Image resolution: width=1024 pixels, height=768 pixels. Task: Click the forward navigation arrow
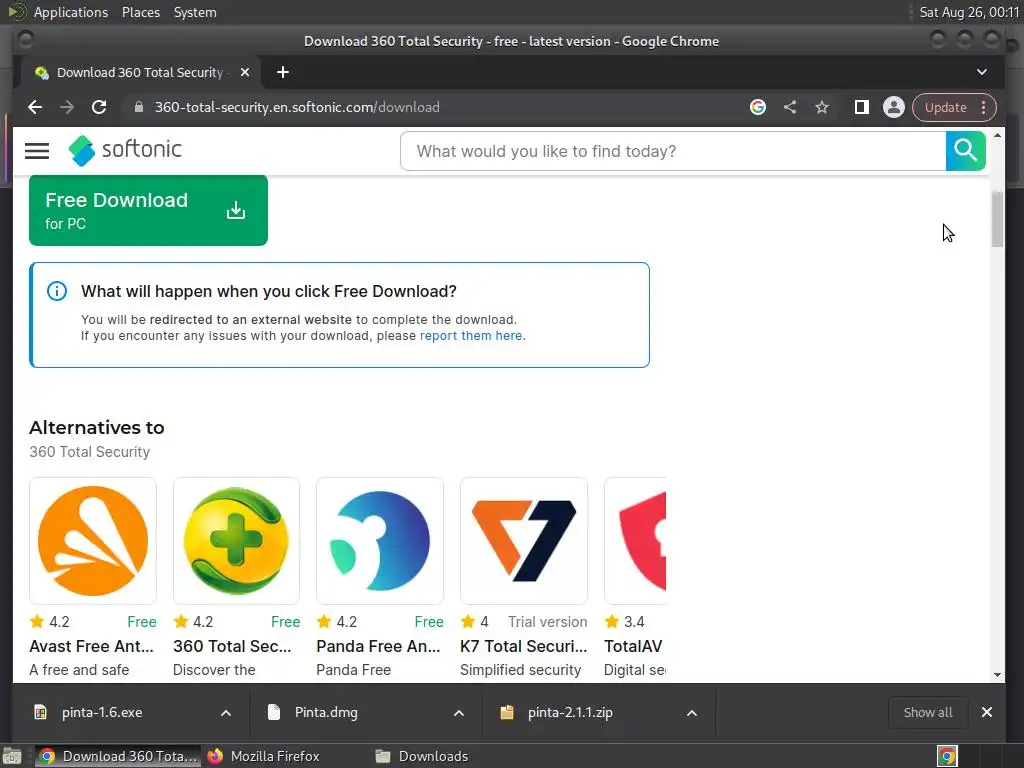pyautogui.click(x=67, y=107)
